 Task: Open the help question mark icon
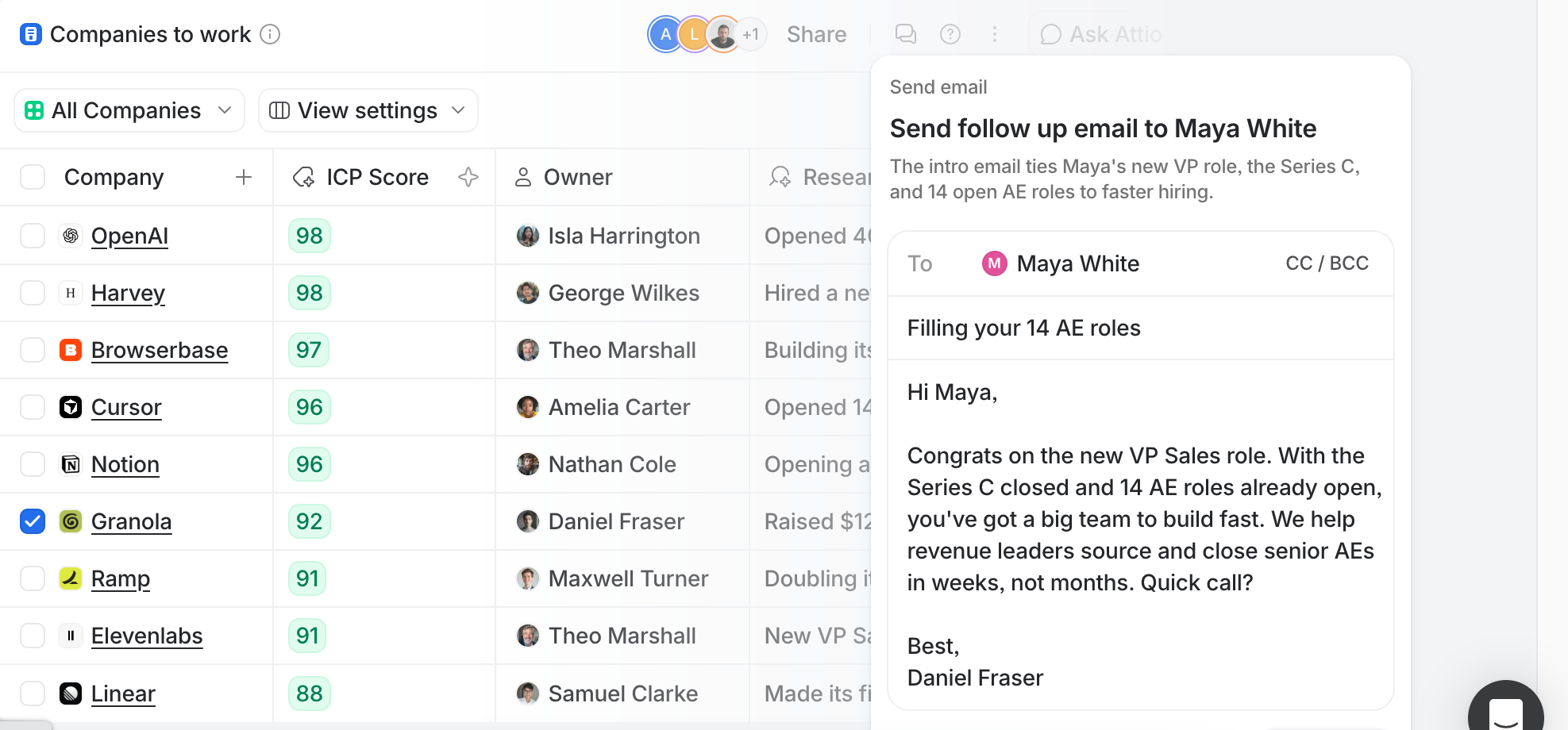[x=950, y=34]
